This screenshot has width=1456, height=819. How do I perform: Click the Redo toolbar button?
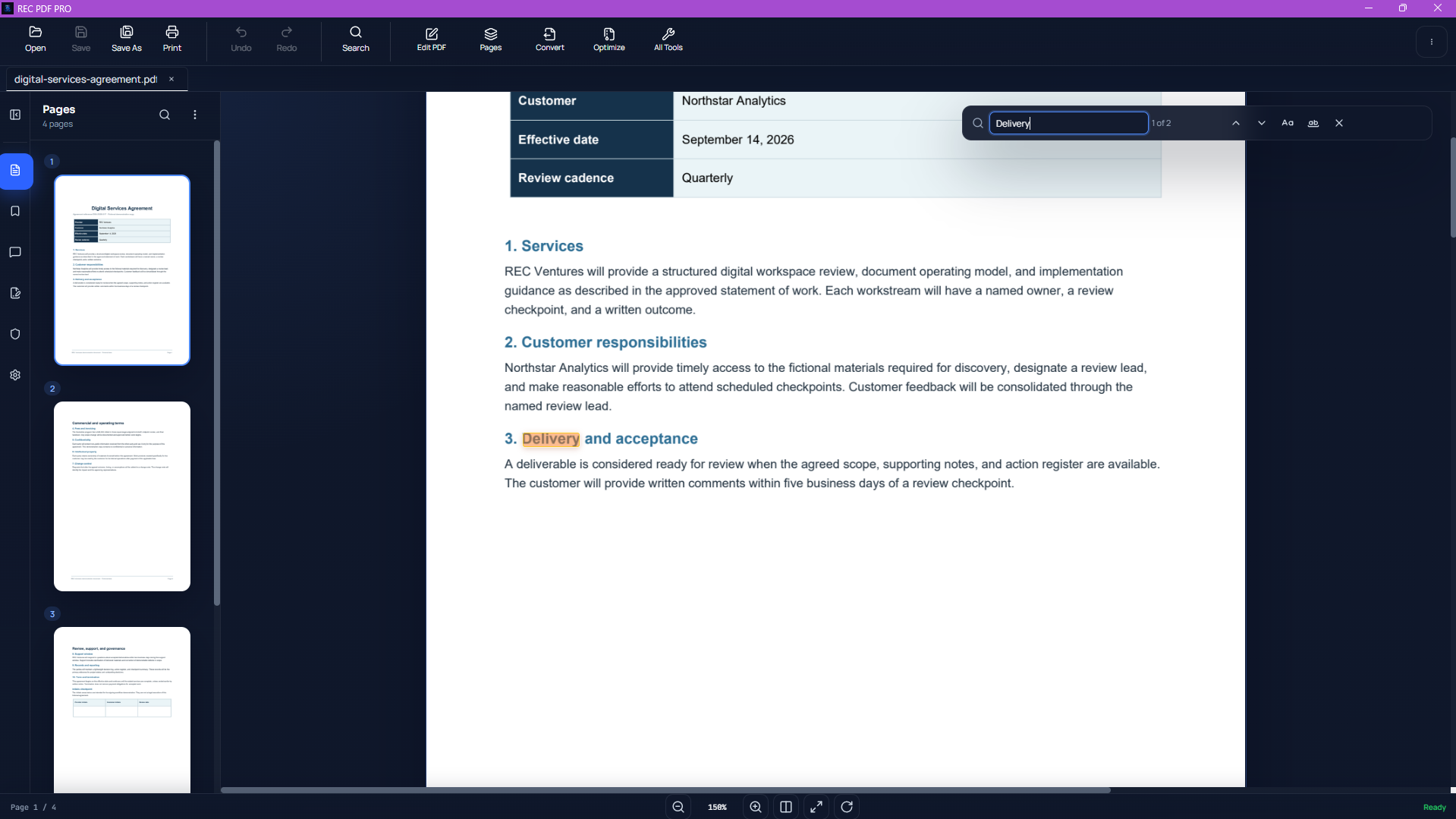point(287,39)
